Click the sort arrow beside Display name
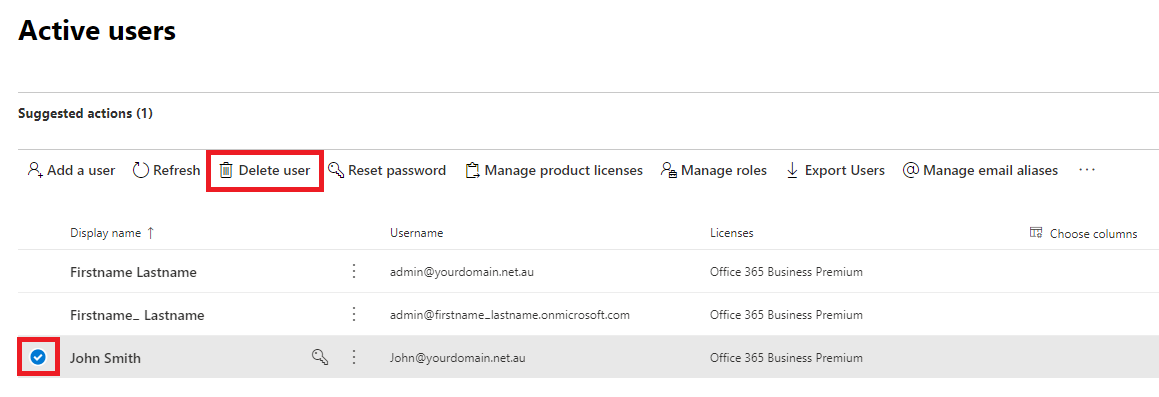This screenshot has height=397, width=1159. (x=151, y=233)
